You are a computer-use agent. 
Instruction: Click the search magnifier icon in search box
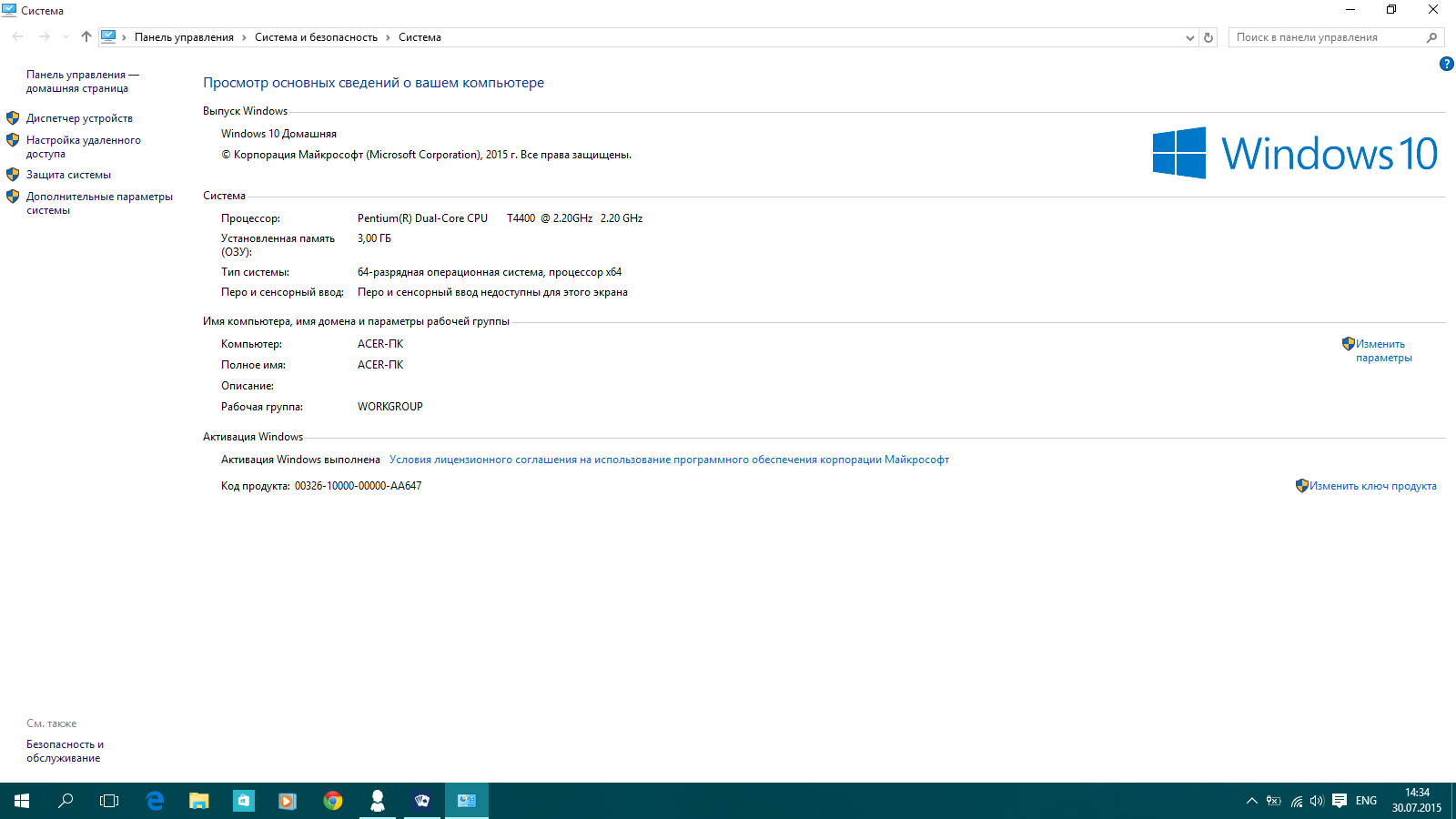pos(1431,37)
